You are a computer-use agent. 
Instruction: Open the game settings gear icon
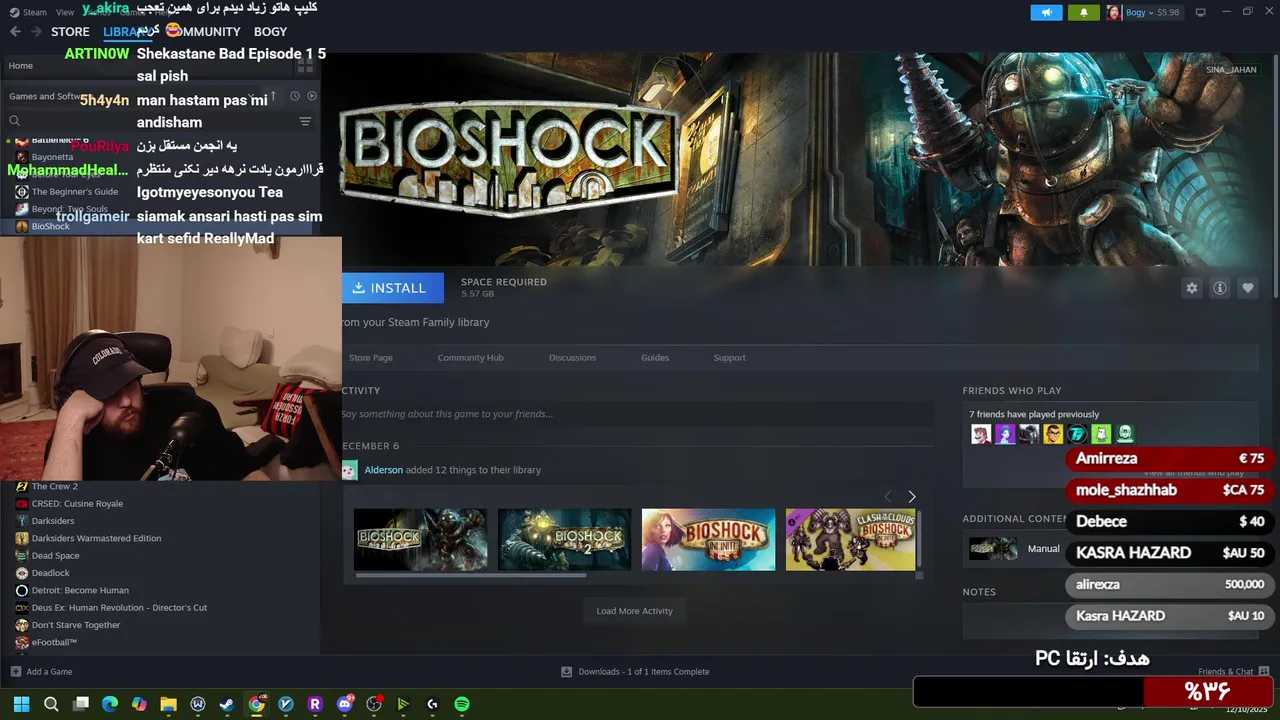[x=1191, y=288]
